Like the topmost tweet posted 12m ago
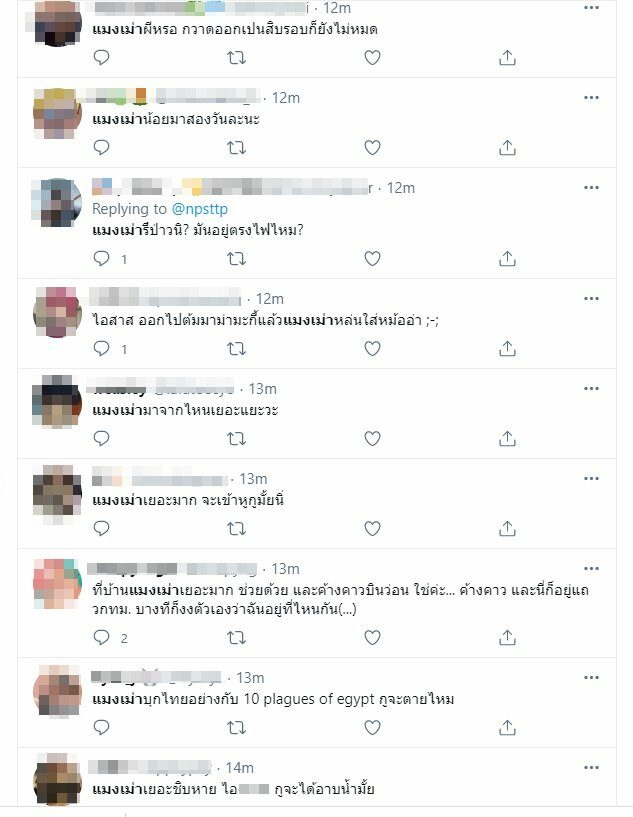 [x=372, y=57]
